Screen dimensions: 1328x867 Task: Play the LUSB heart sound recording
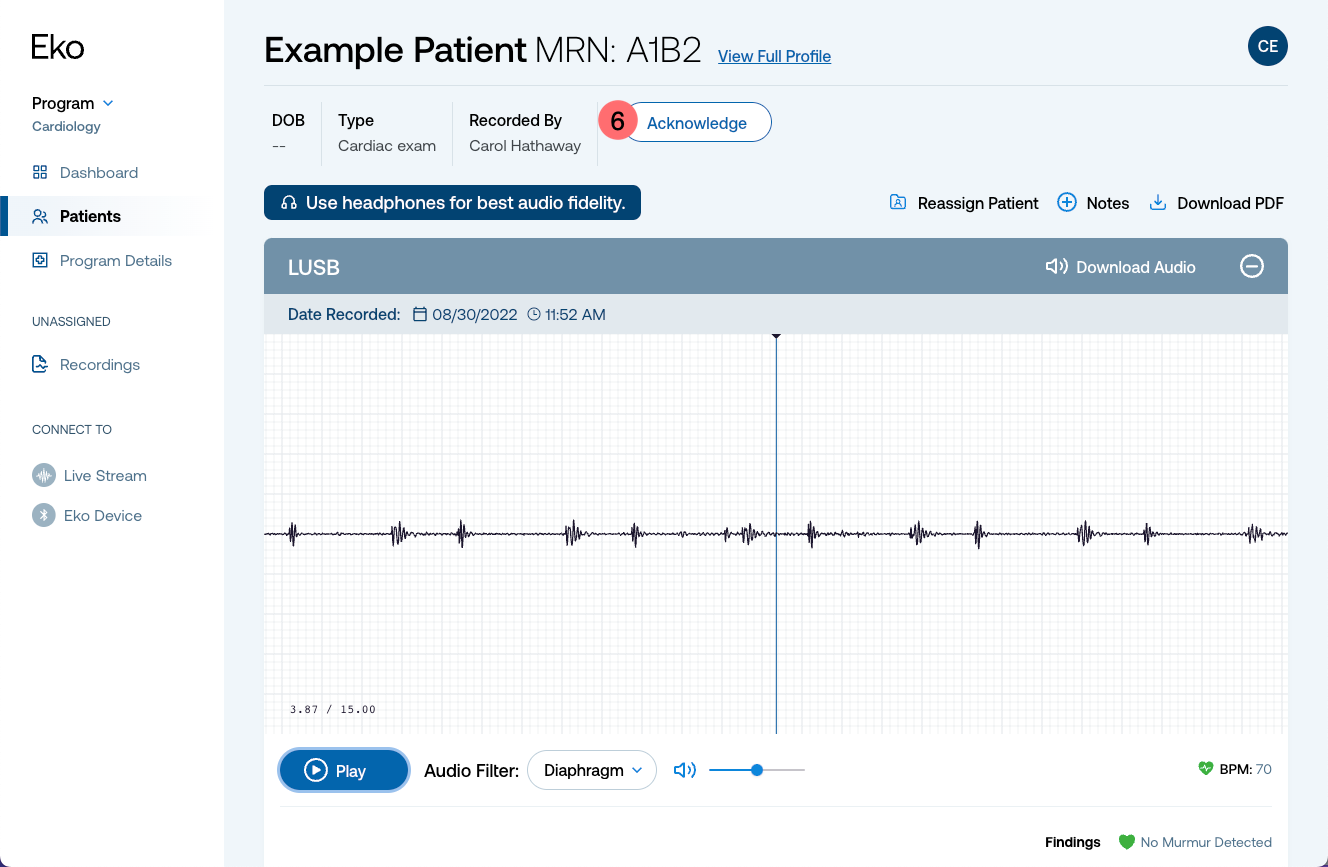pos(344,770)
